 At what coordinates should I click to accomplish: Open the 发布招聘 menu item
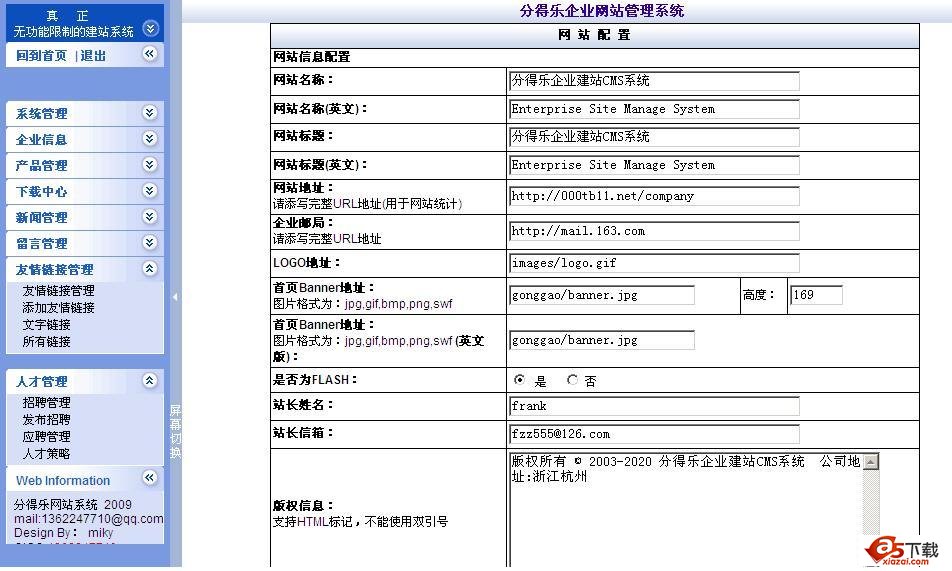(x=46, y=420)
